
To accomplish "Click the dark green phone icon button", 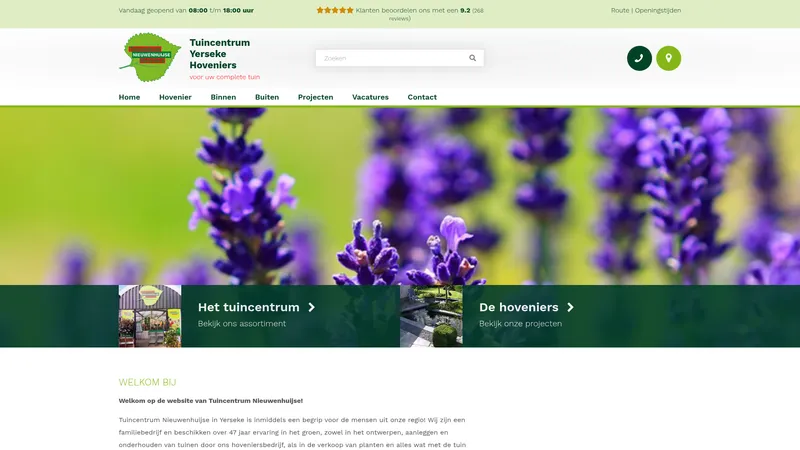I will (639, 58).
